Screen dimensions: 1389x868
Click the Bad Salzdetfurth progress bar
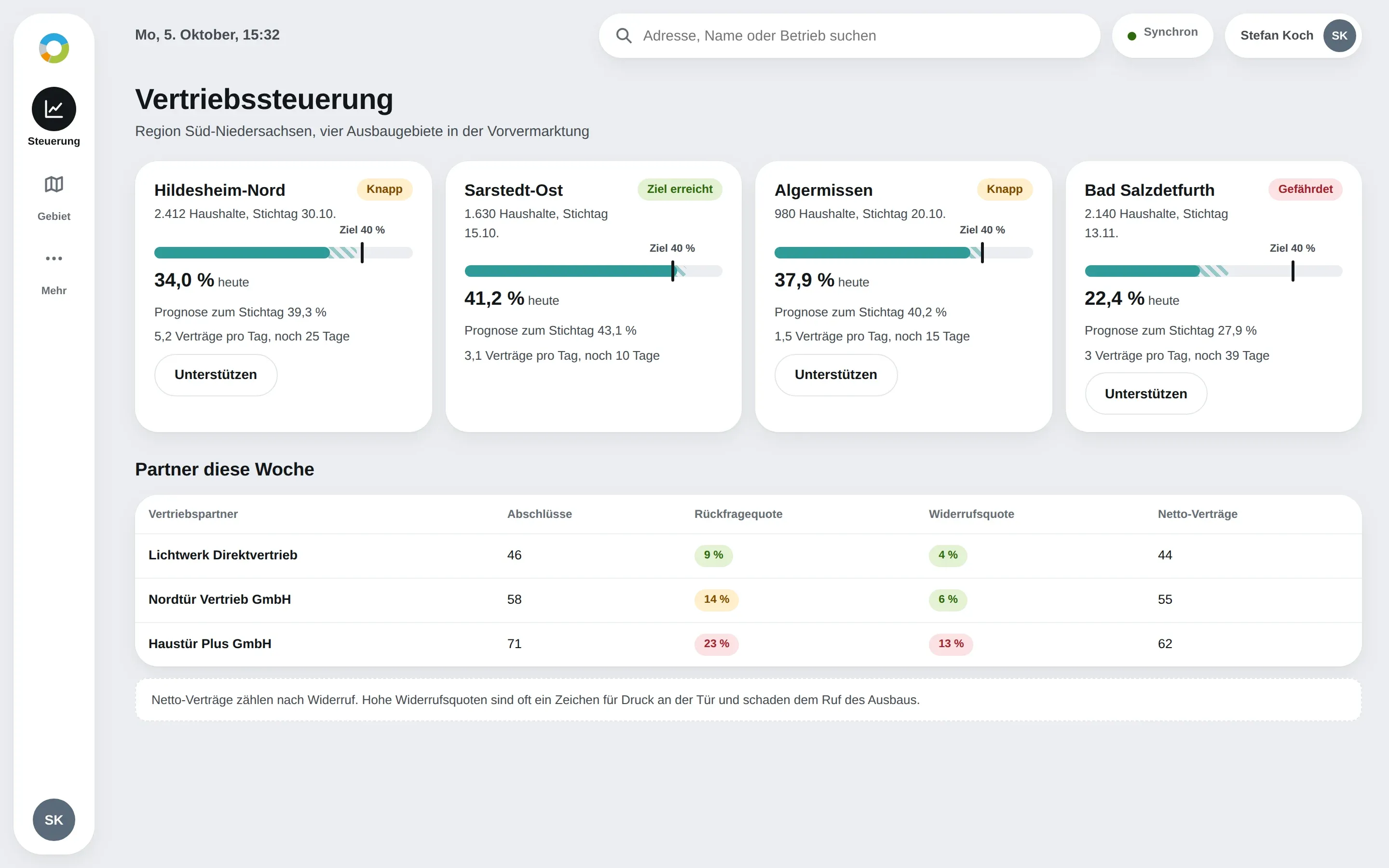[x=1213, y=271]
